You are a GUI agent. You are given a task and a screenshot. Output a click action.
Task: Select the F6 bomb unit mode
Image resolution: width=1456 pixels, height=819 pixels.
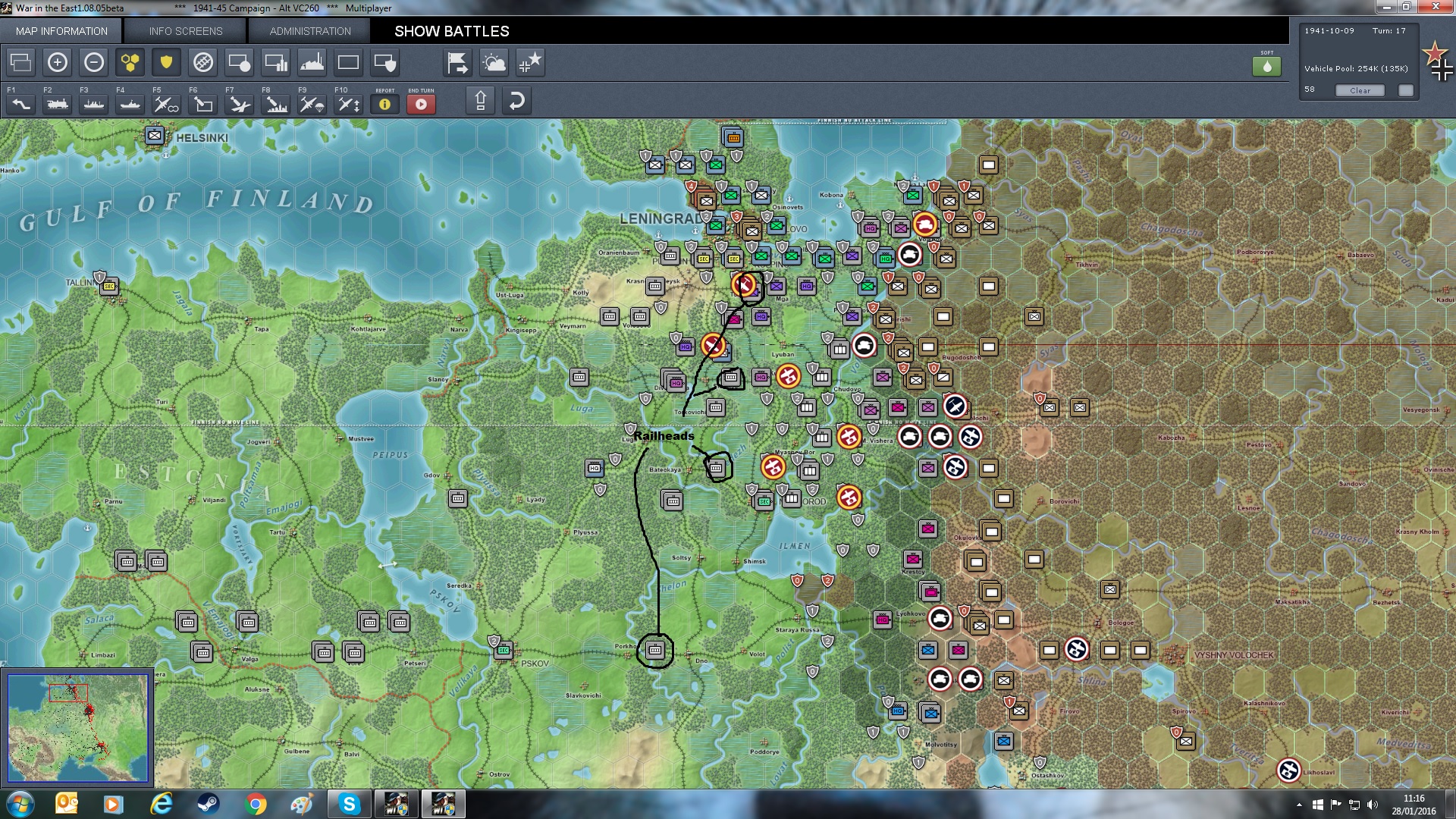point(203,104)
